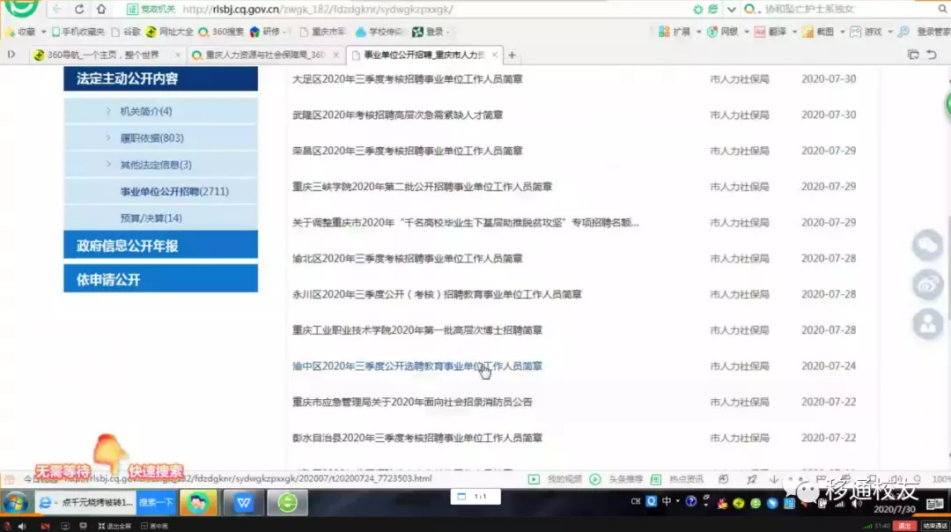Click the browser home button

click(x=102, y=9)
